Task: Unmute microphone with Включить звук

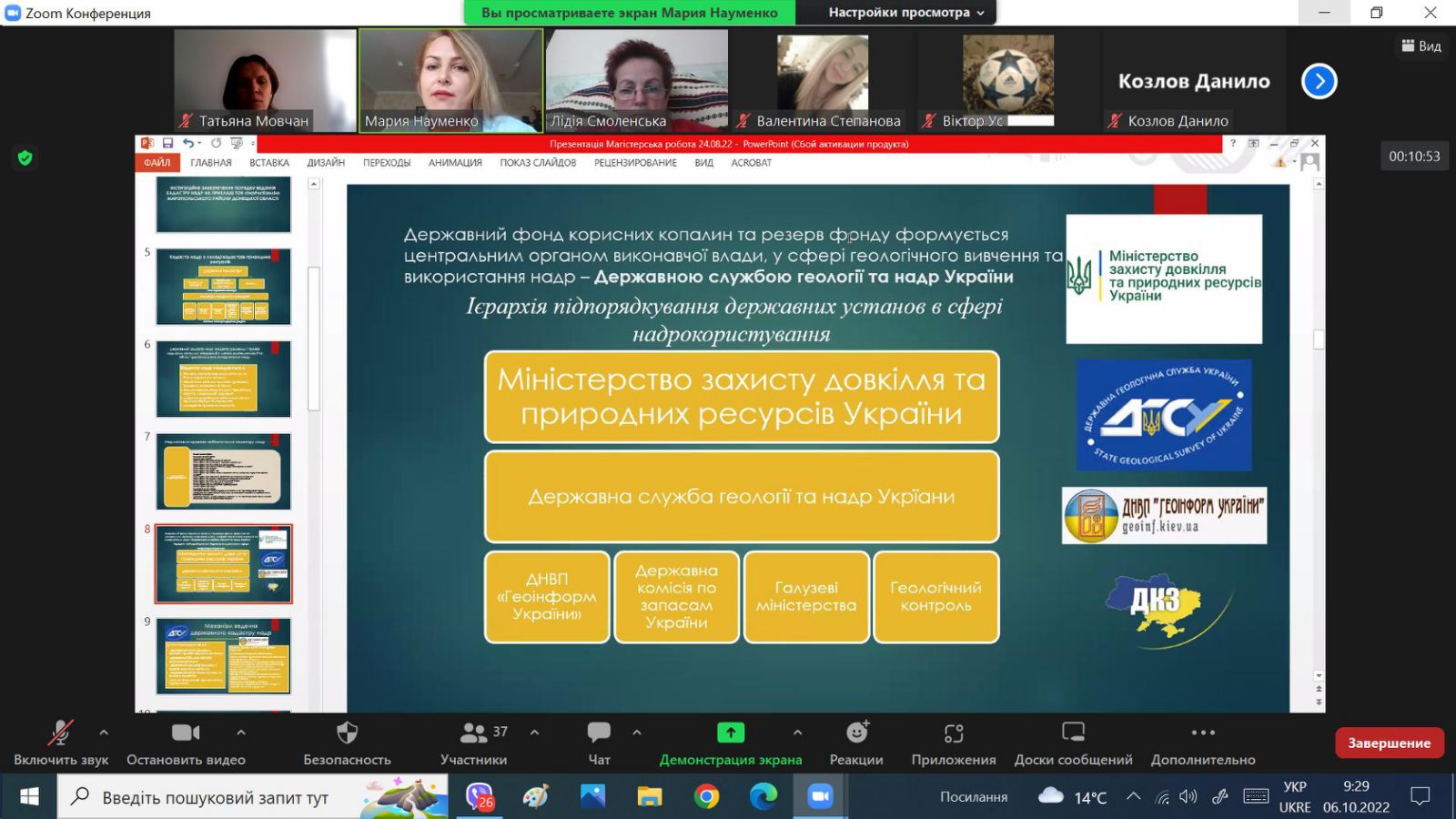Action: (x=60, y=733)
